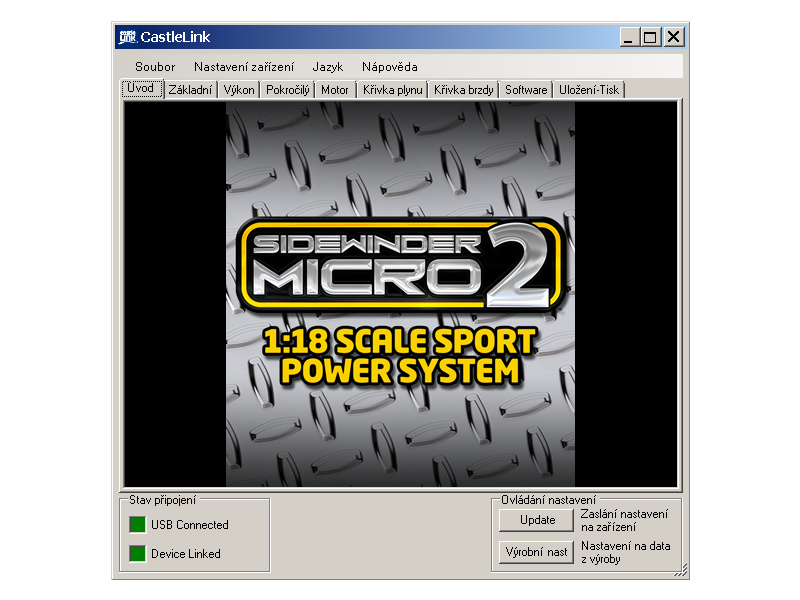Viewport: 800px width, 600px height.
Task: Open the Soubor menu
Action: click(x=155, y=67)
